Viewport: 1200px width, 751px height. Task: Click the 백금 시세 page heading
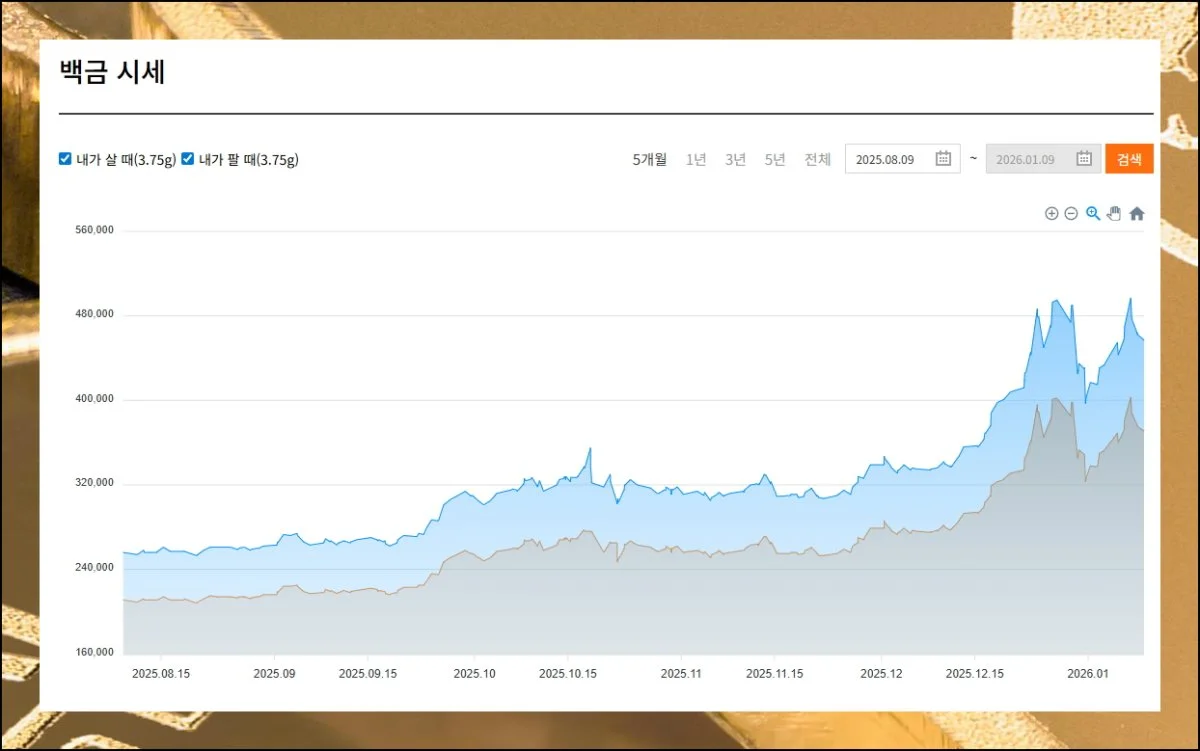(x=113, y=73)
